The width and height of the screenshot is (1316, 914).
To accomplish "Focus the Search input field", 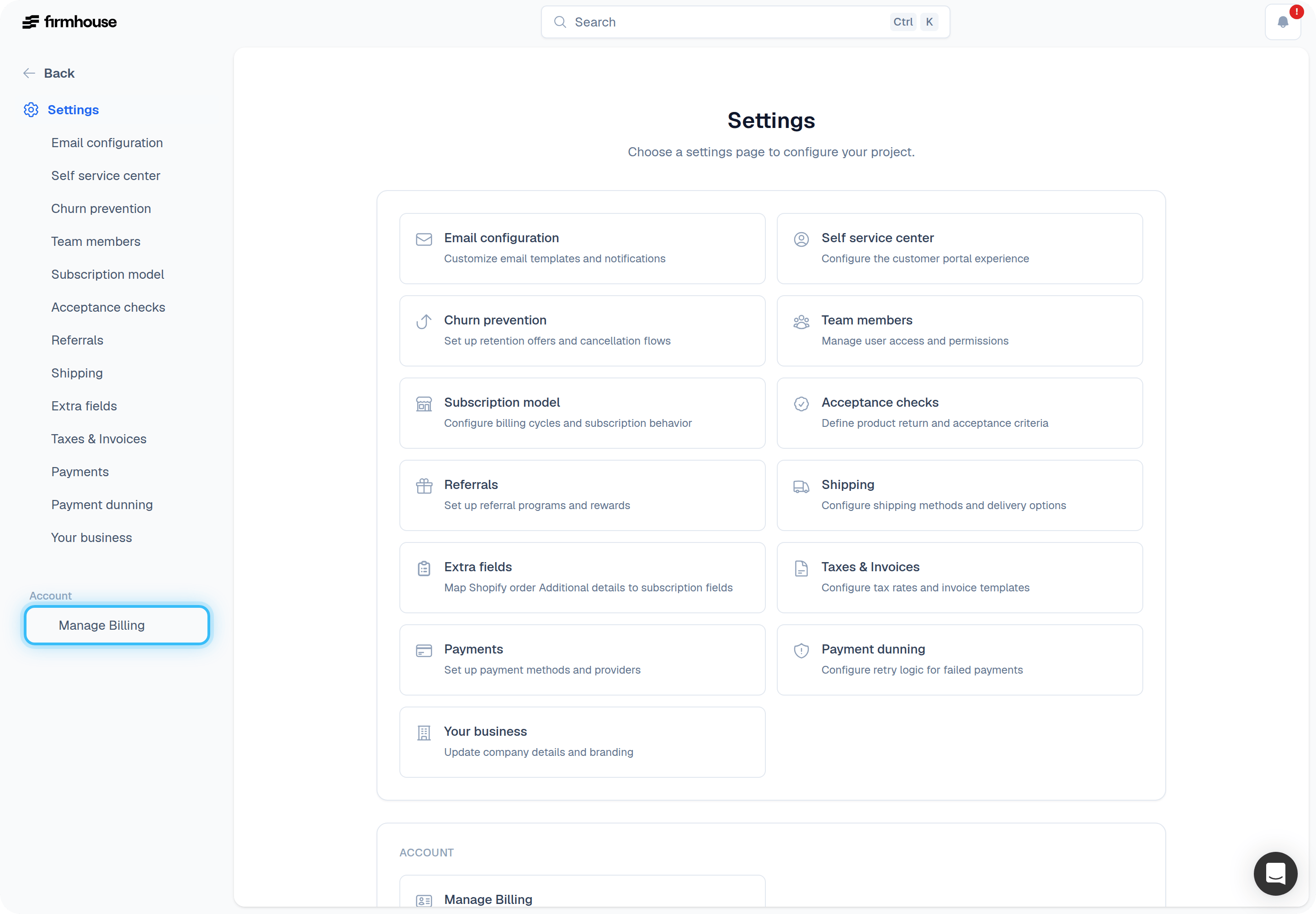I will [745, 22].
